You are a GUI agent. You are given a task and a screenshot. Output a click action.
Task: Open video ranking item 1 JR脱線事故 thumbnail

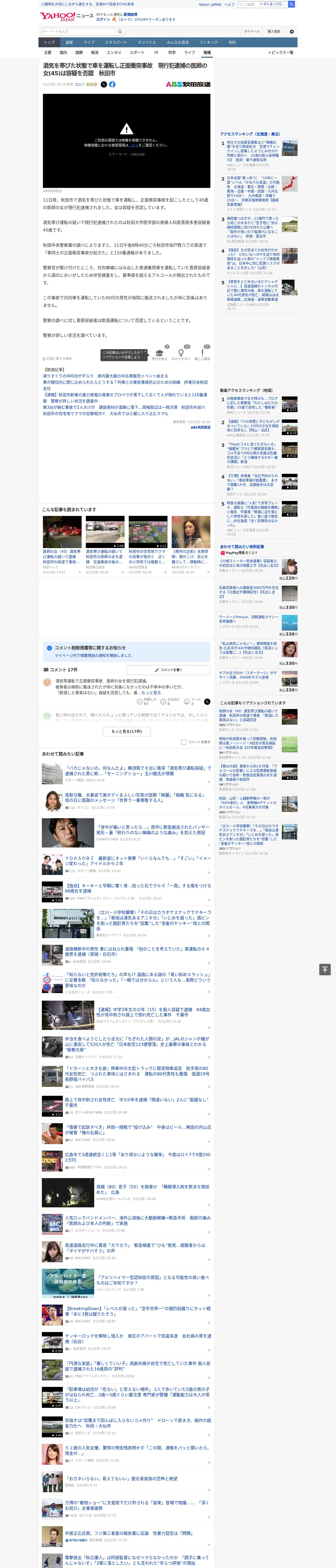click(290, 405)
